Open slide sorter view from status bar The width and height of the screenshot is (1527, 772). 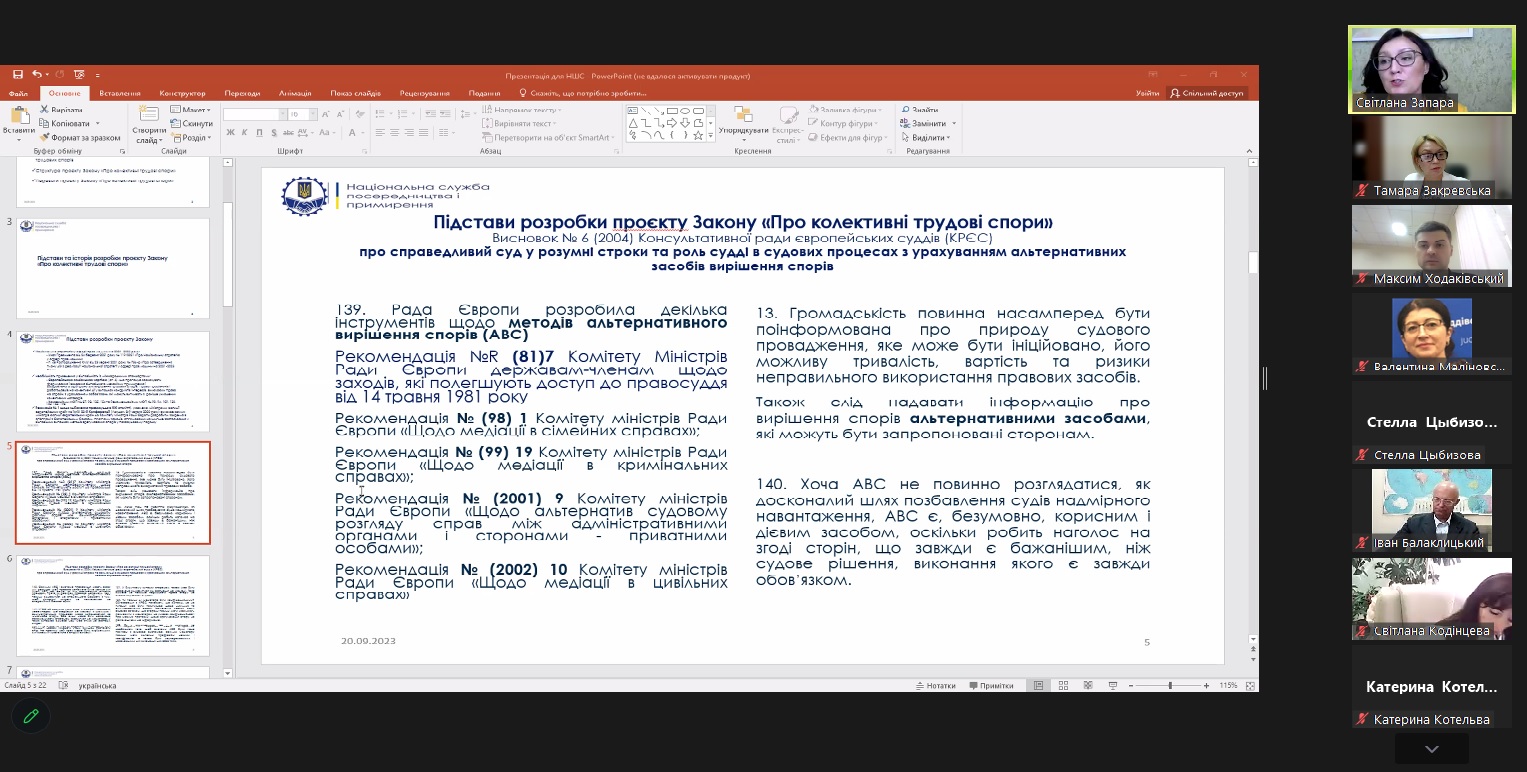[1063, 686]
